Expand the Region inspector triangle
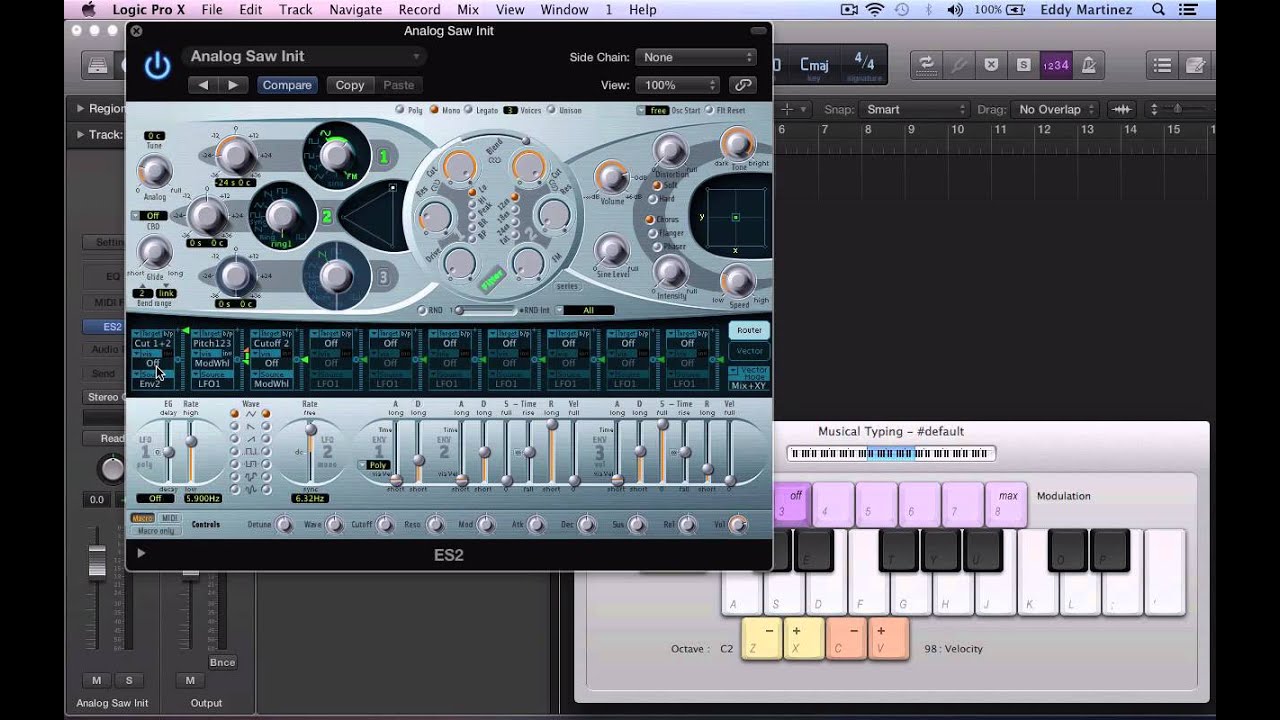Image resolution: width=1280 pixels, height=720 pixels. click(80, 109)
